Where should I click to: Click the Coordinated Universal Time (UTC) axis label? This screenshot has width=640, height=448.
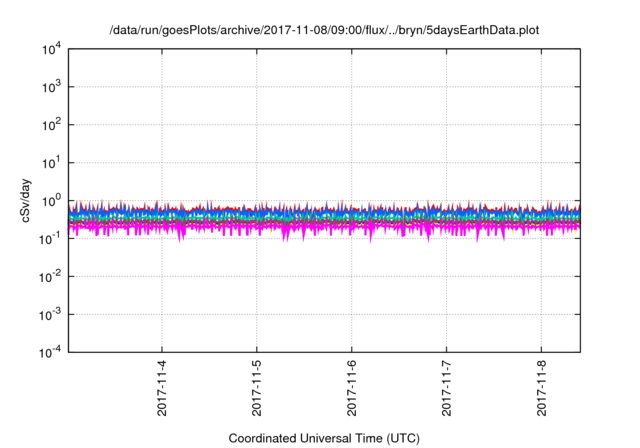tap(324, 439)
